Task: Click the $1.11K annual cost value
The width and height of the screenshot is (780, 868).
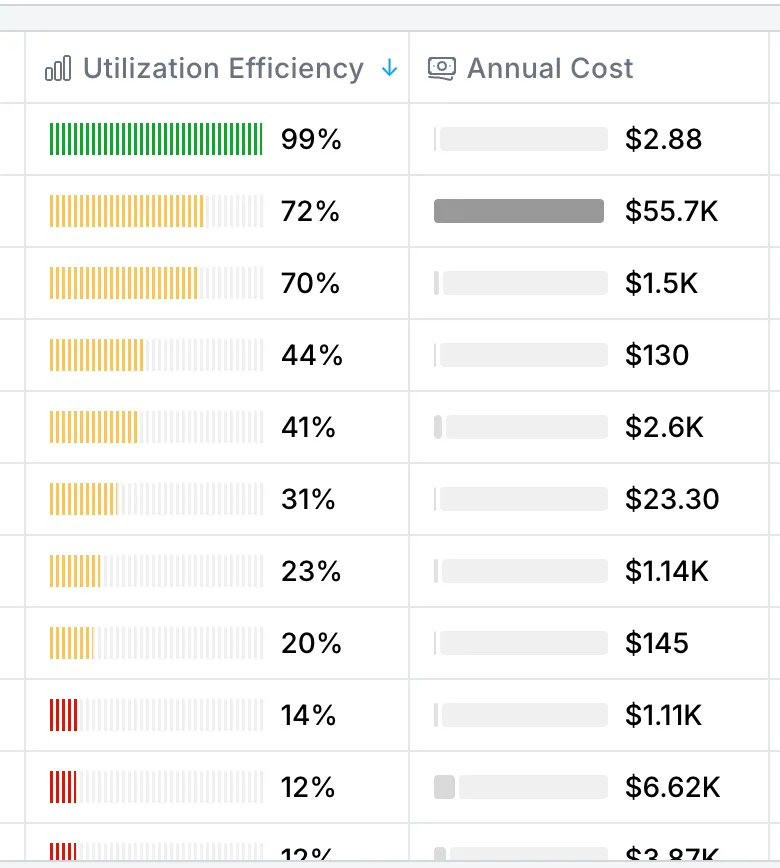Action: [x=664, y=715]
